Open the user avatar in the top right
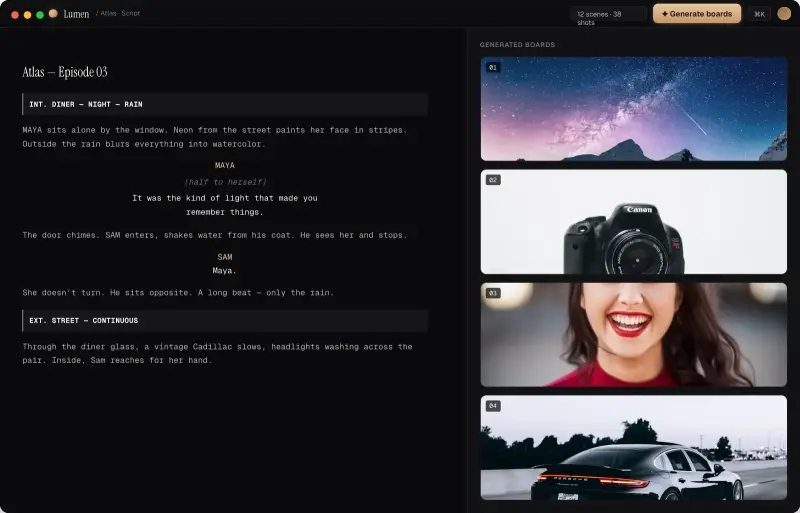Image resolution: width=800 pixels, height=513 pixels. point(784,13)
